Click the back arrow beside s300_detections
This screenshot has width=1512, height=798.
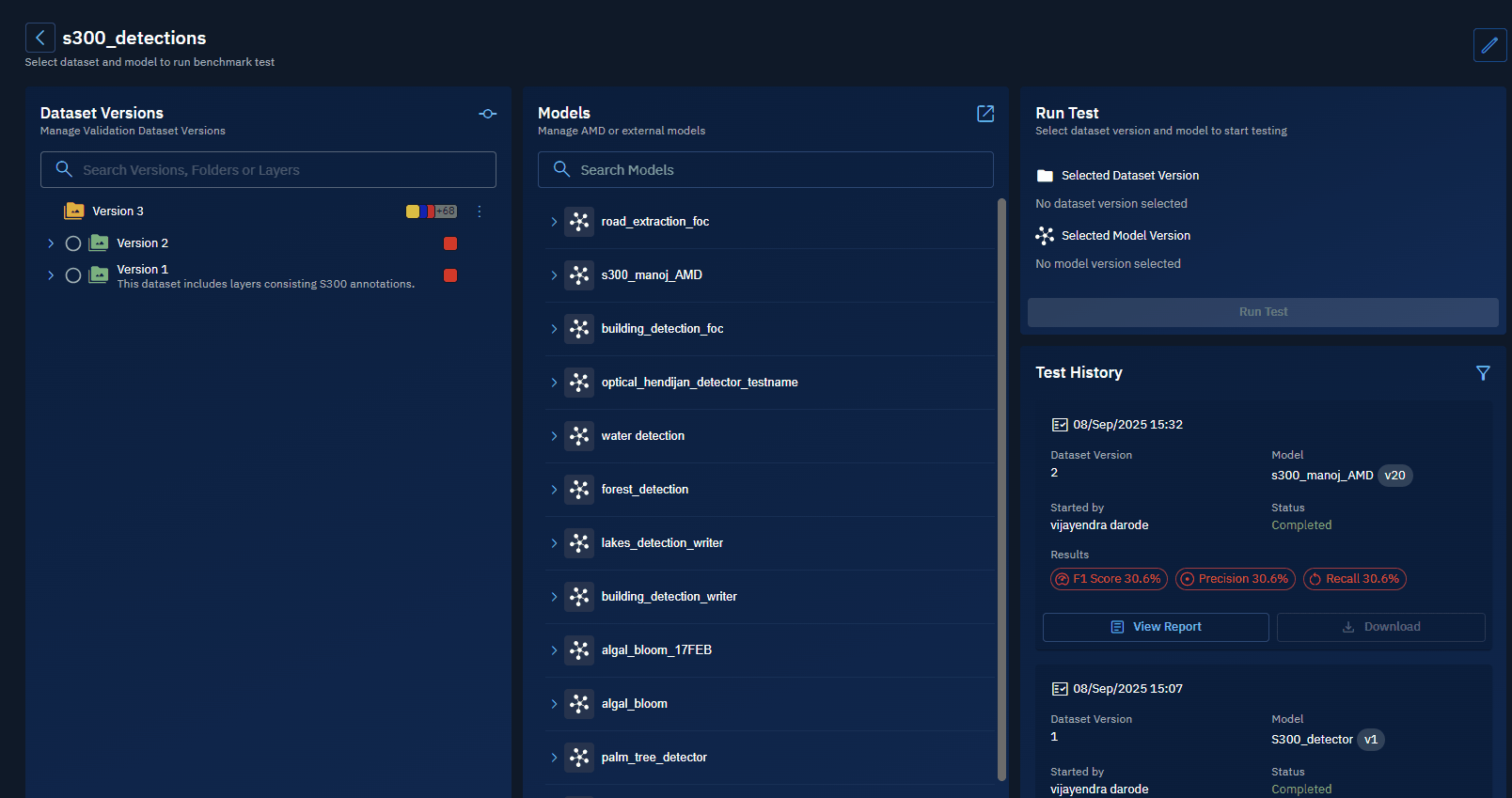(x=39, y=38)
